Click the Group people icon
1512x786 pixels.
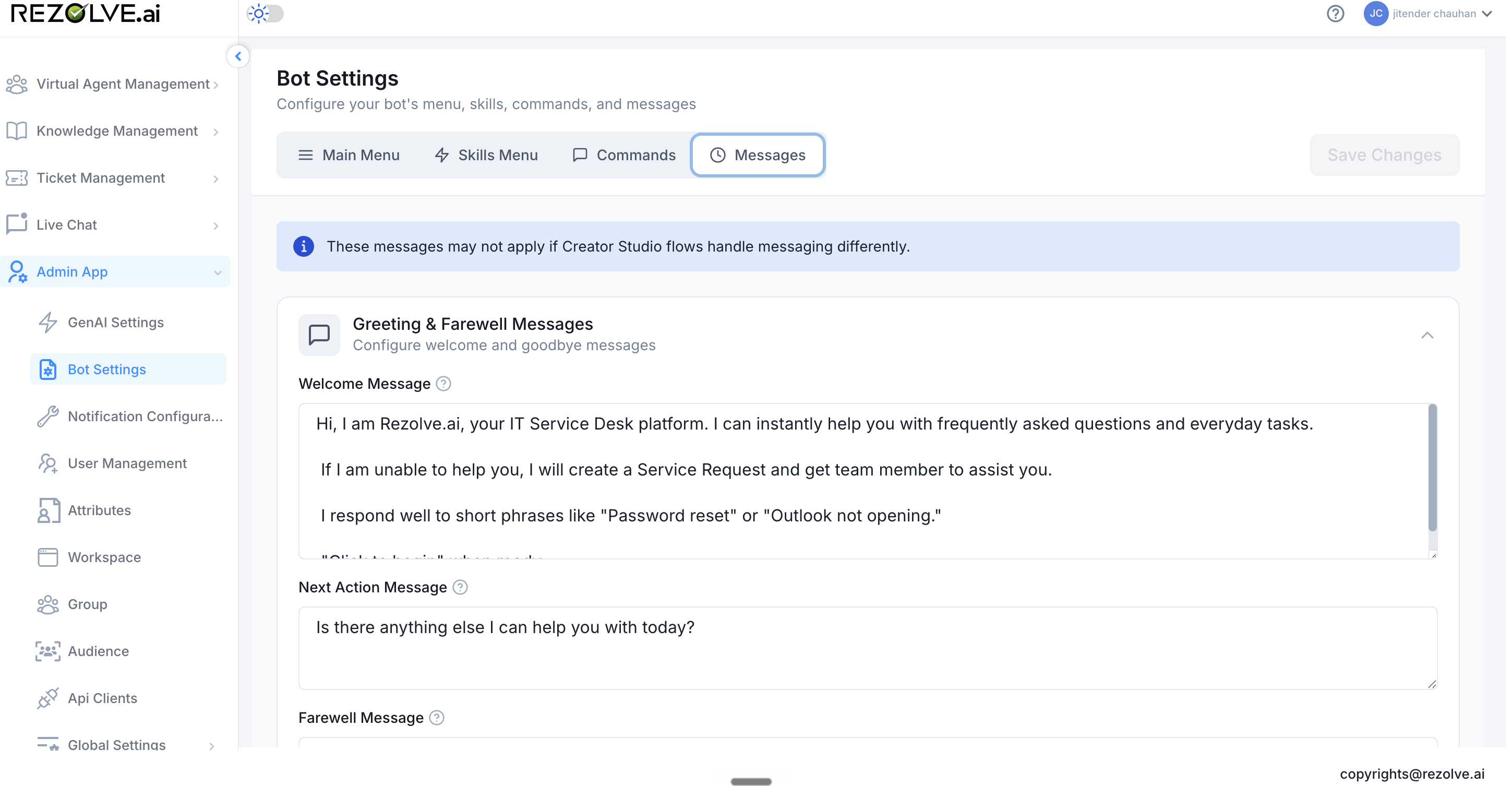[48, 604]
